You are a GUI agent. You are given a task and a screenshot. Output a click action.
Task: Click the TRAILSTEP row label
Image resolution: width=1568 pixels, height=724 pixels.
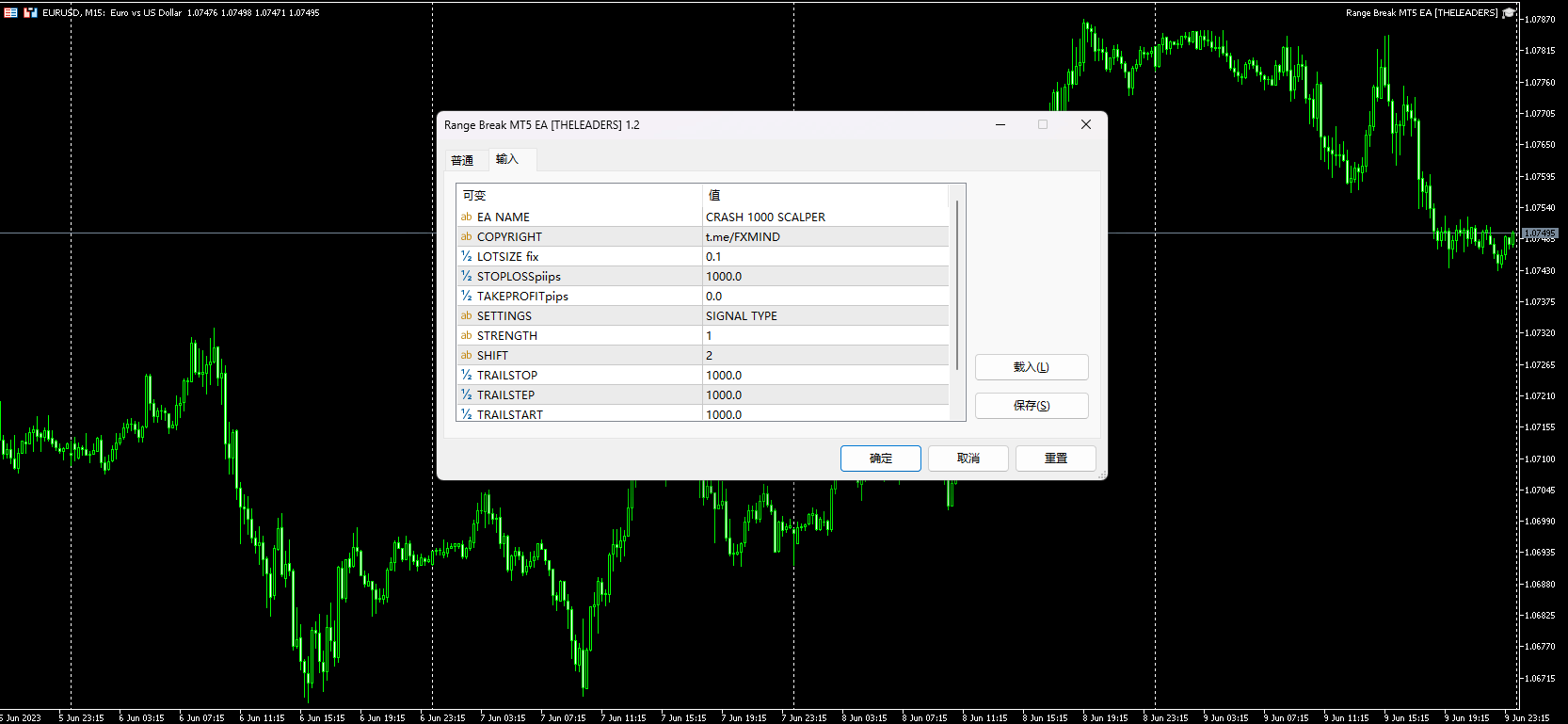point(505,395)
